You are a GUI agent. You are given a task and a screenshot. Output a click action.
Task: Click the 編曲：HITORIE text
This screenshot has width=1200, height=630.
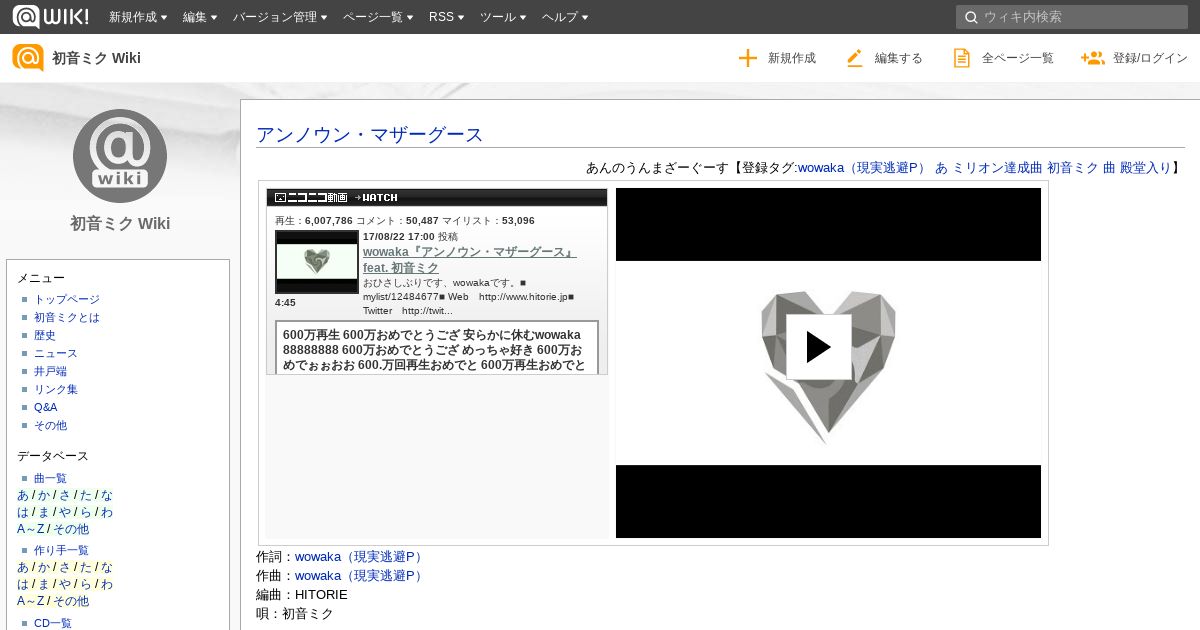[302, 594]
